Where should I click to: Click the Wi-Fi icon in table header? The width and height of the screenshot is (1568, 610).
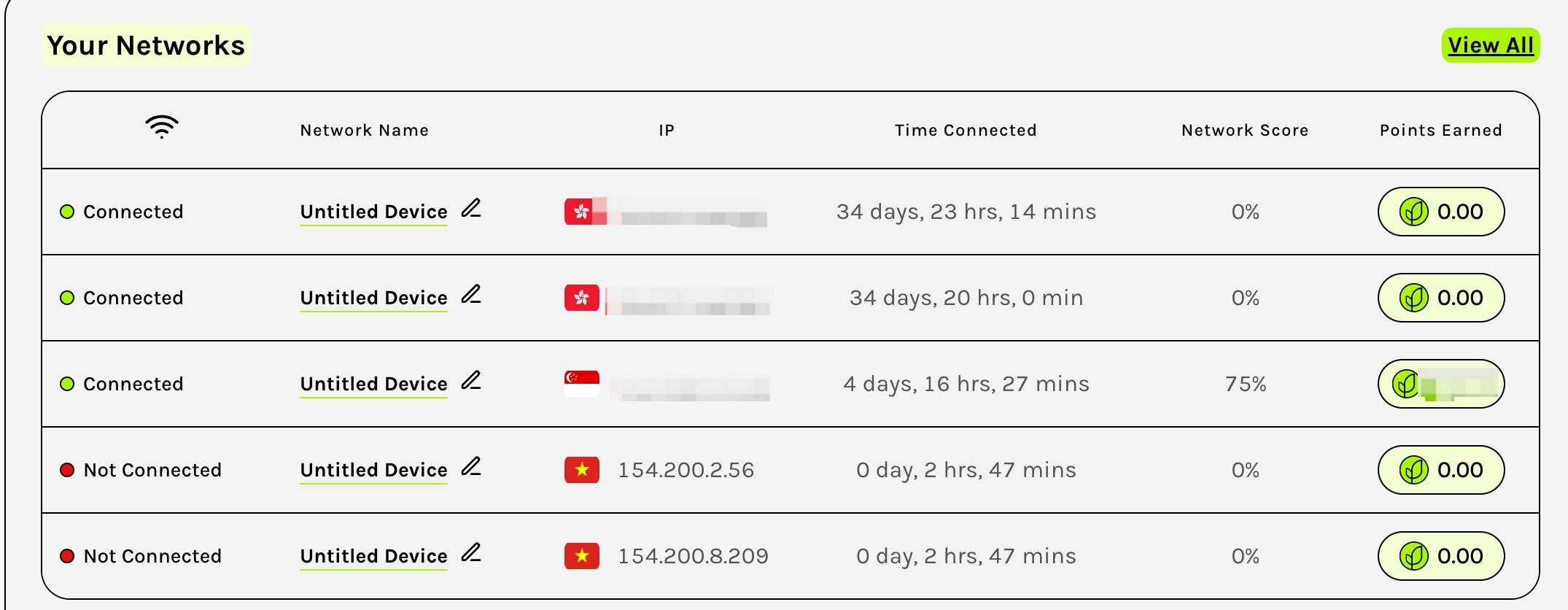click(161, 127)
